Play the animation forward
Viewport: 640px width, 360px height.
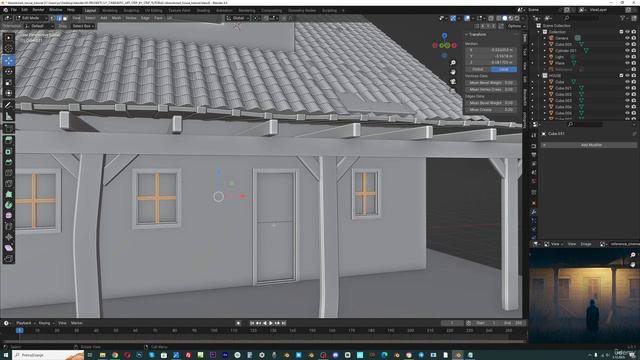[x=271, y=323]
